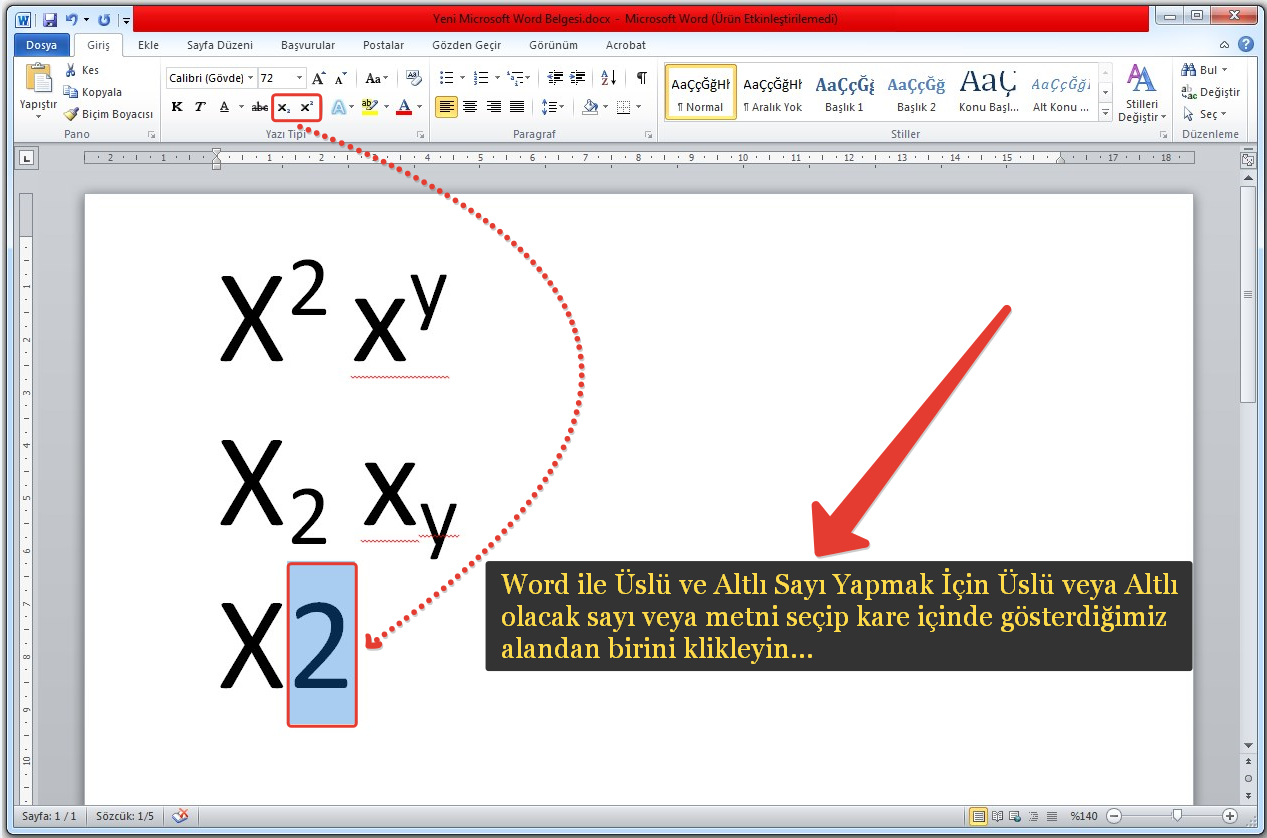Toggle center text alignment

pos(470,107)
